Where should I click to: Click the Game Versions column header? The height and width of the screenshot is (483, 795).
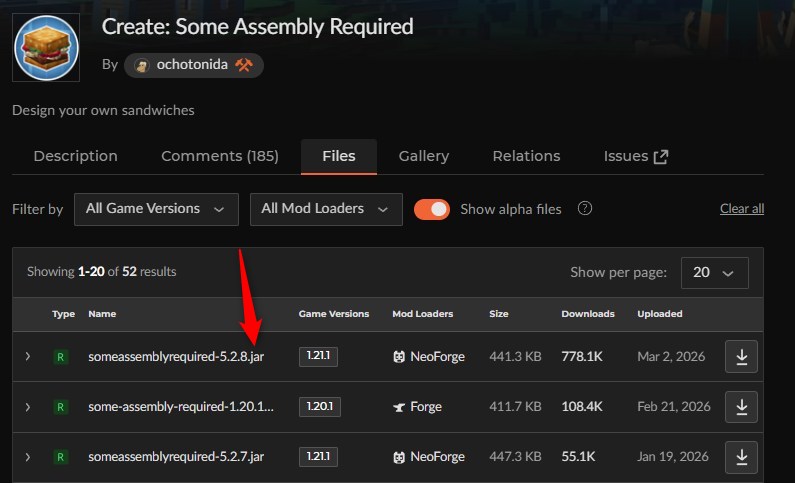click(334, 314)
